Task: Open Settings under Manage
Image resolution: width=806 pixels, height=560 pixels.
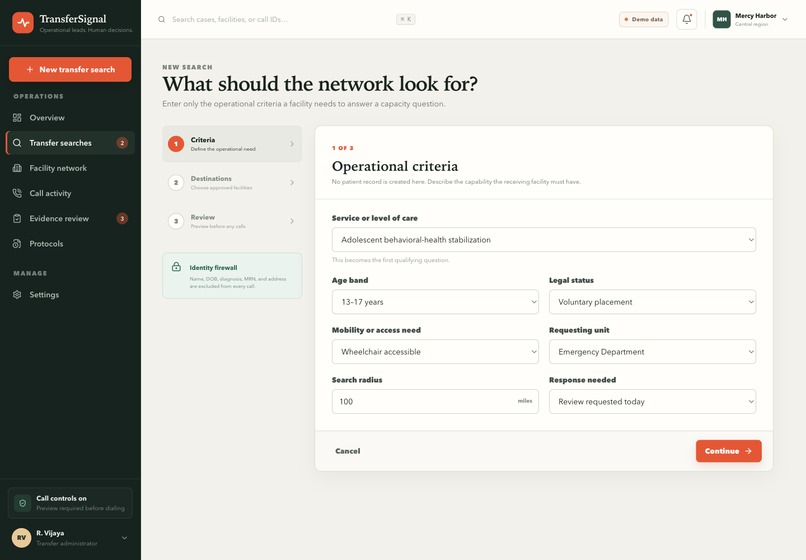Action: (x=70, y=295)
